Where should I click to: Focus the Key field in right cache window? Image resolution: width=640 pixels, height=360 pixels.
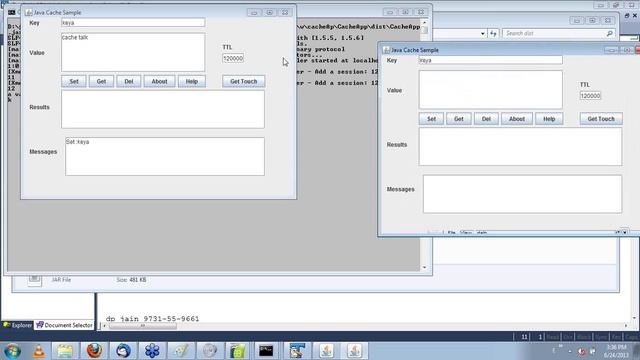click(x=491, y=60)
